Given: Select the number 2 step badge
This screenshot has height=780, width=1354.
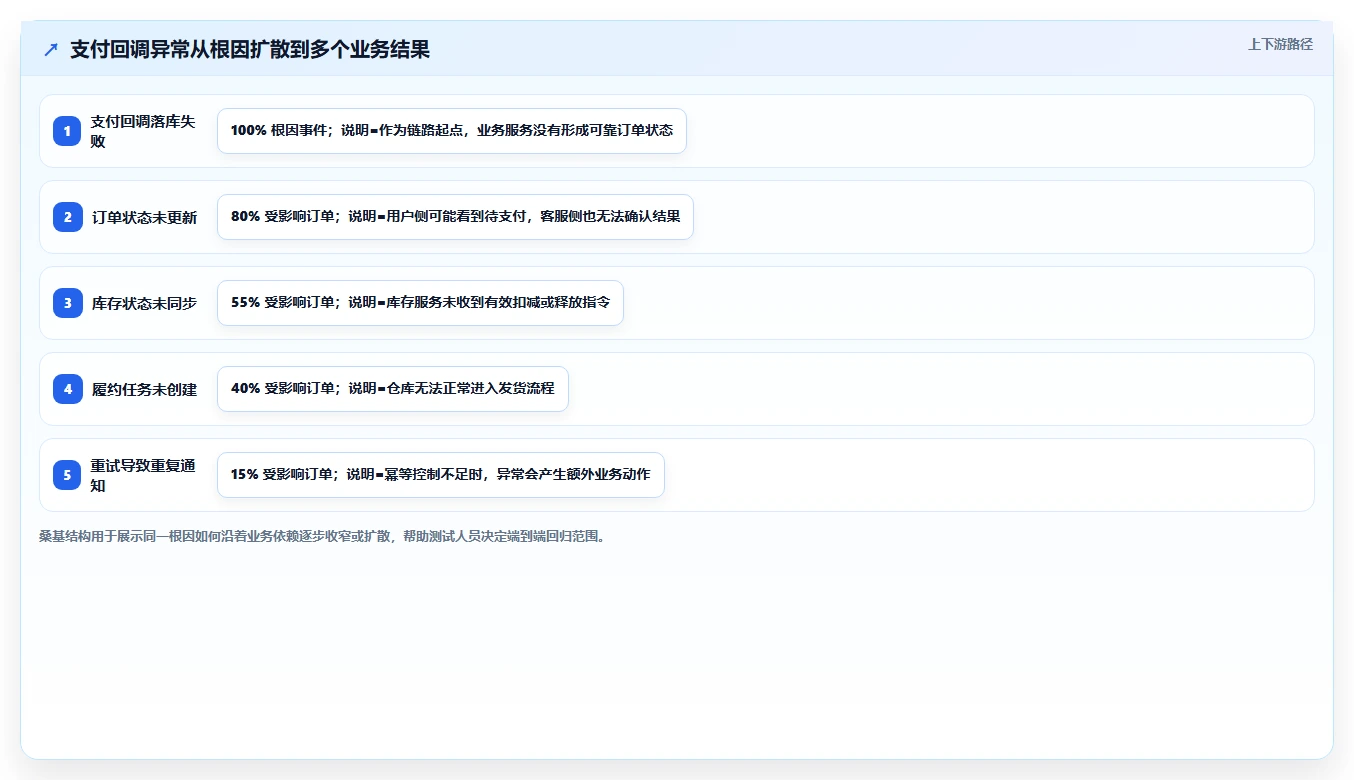Looking at the screenshot, I should click(67, 217).
